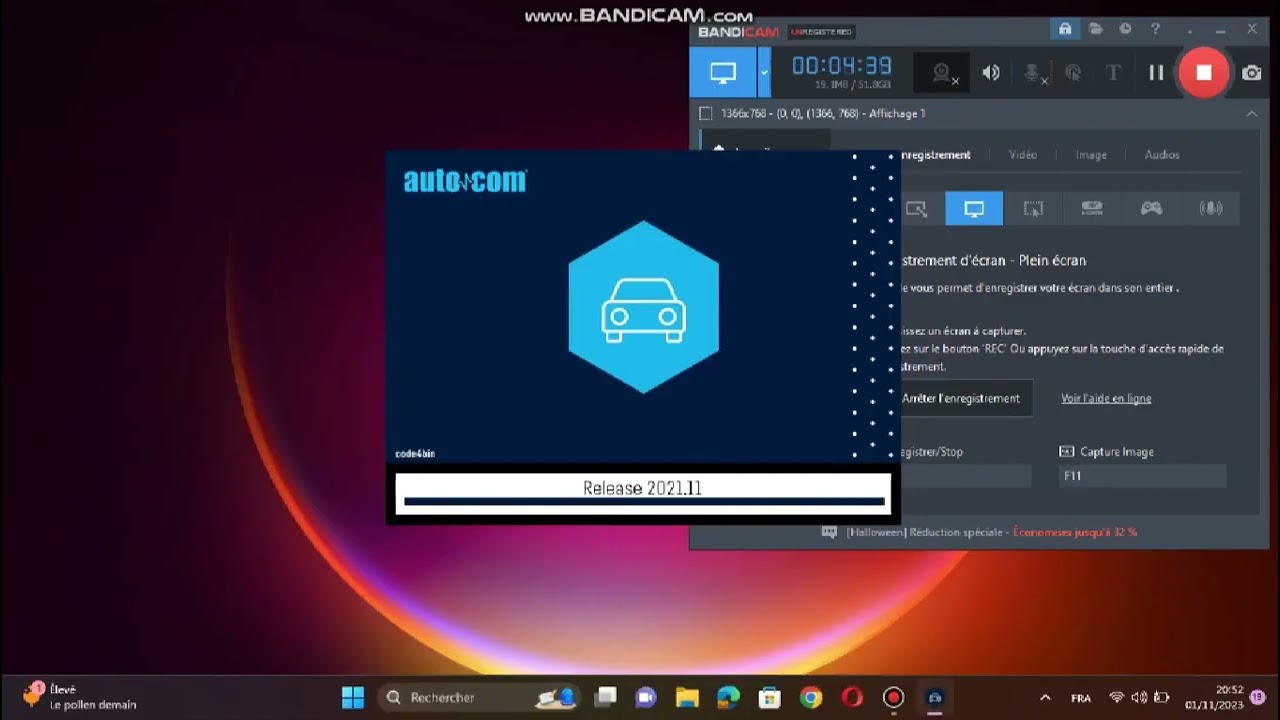The width and height of the screenshot is (1280, 720).
Task: Show hidden system tray icons chevron
Action: [1046, 697]
